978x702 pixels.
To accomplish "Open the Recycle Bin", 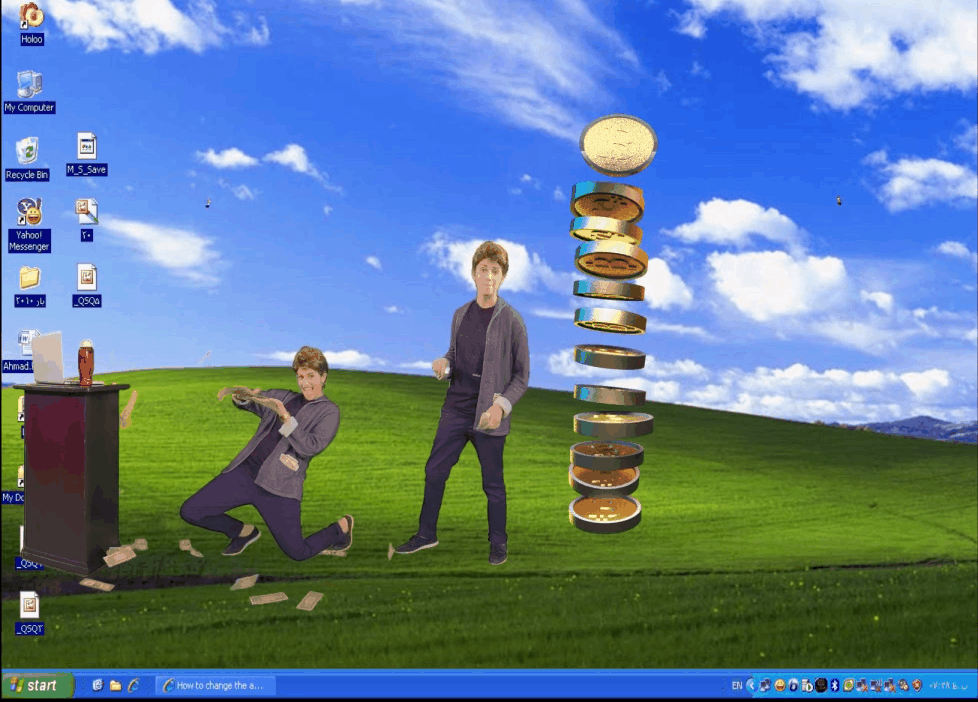I will point(27,152).
